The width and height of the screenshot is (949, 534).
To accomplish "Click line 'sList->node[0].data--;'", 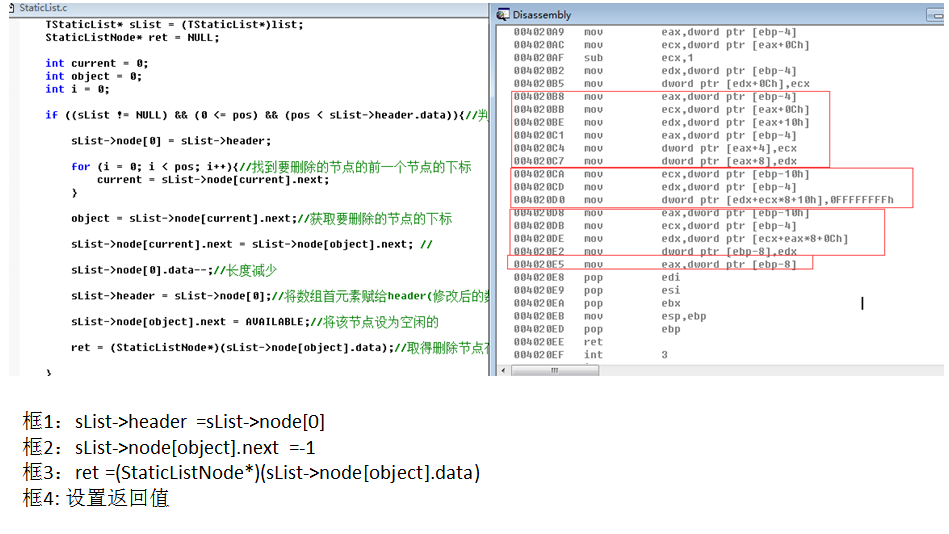I will [x=174, y=270].
